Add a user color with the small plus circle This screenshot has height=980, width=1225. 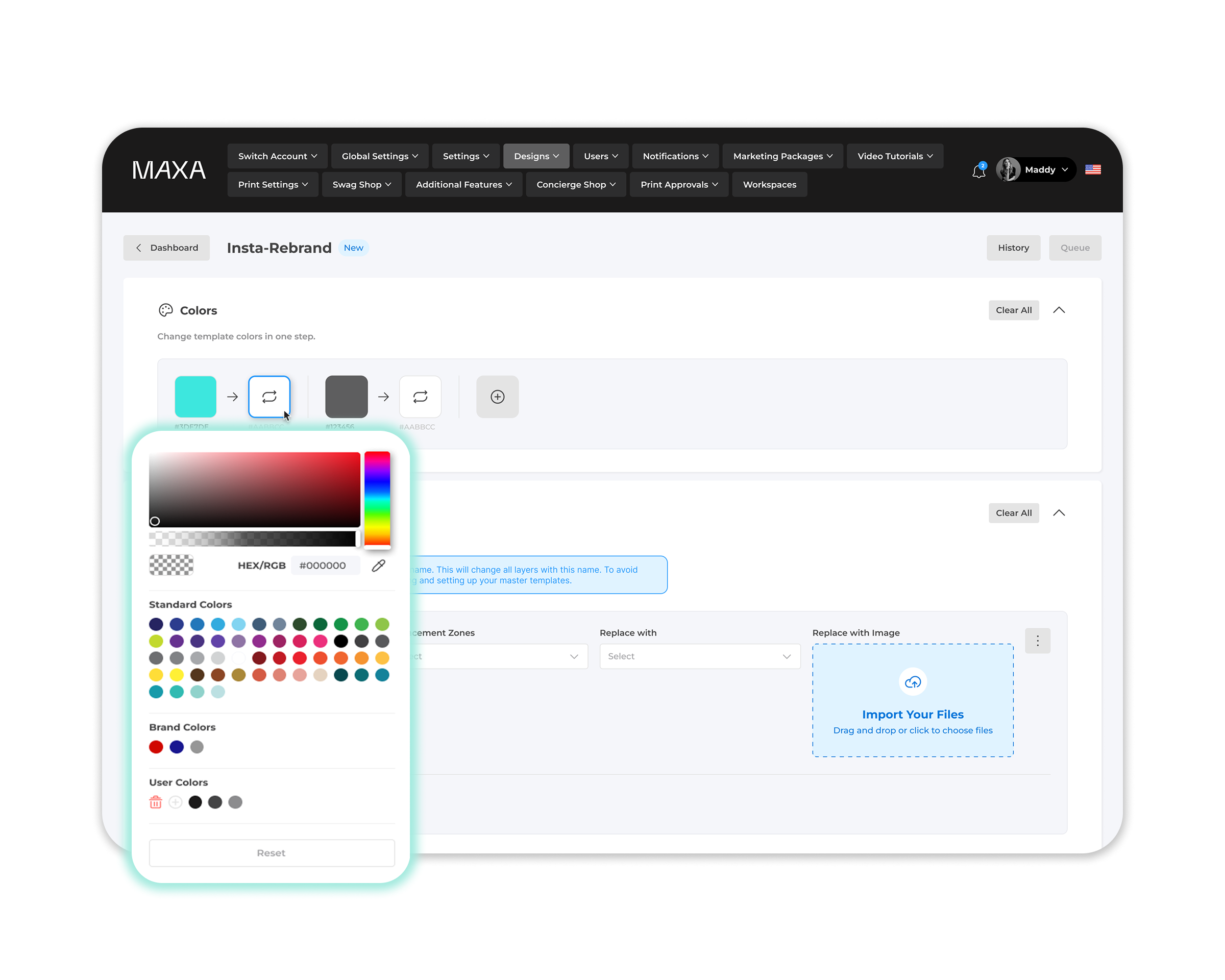(176, 802)
